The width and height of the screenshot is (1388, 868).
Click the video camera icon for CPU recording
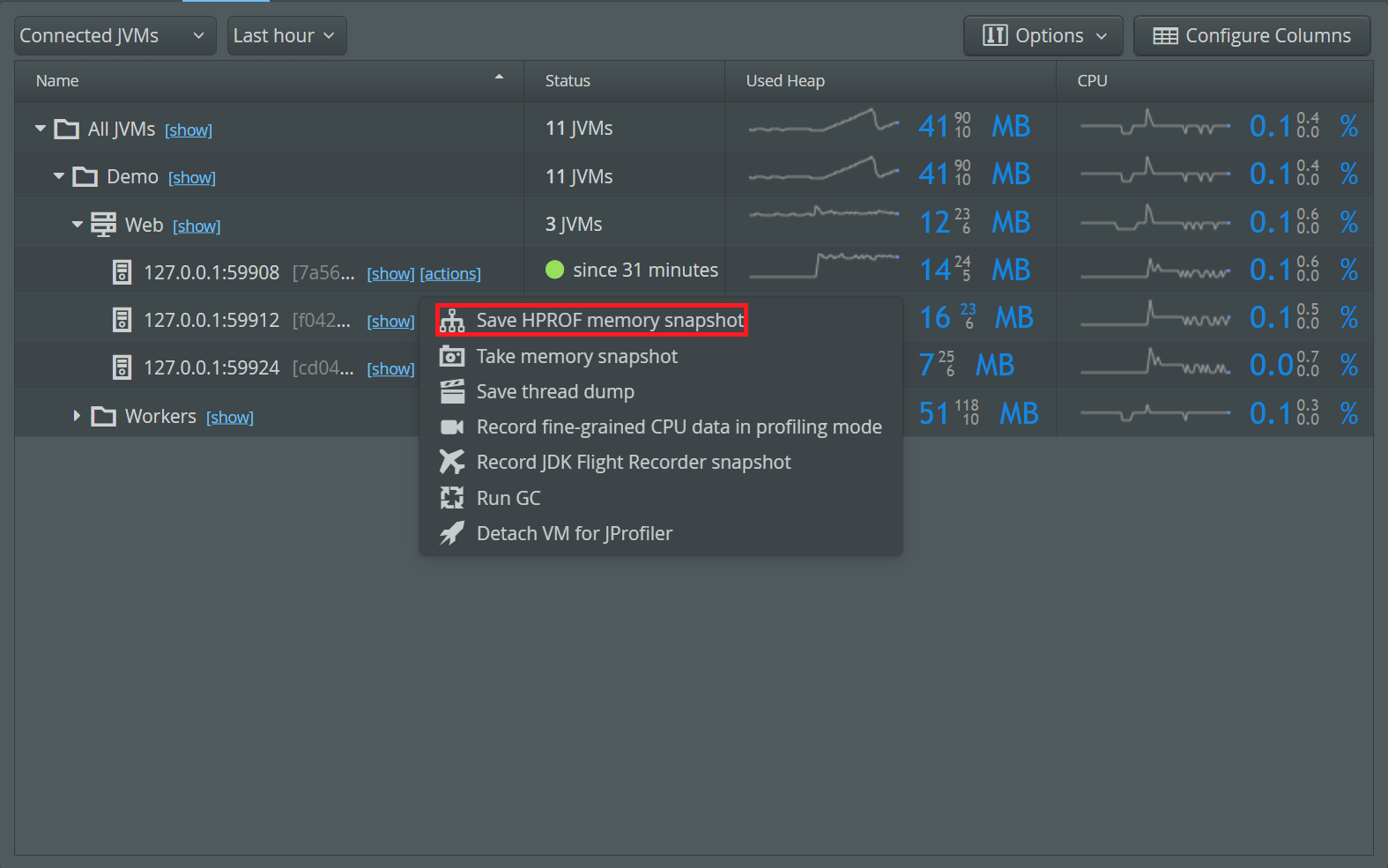coord(452,427)
